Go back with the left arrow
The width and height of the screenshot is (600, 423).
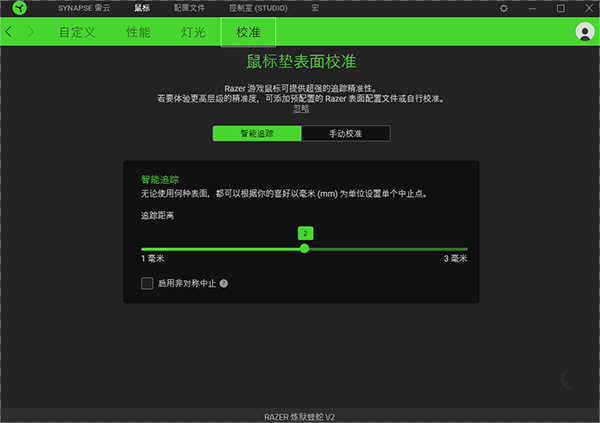click(x=10, y=32)
